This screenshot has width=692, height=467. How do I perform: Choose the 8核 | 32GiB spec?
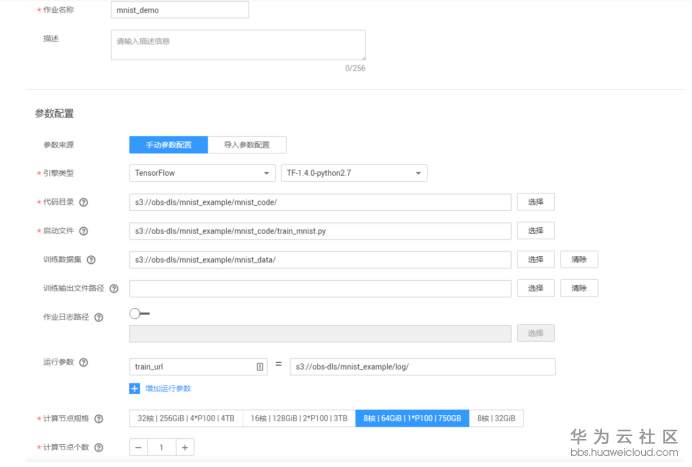click(x=496, y=418)
